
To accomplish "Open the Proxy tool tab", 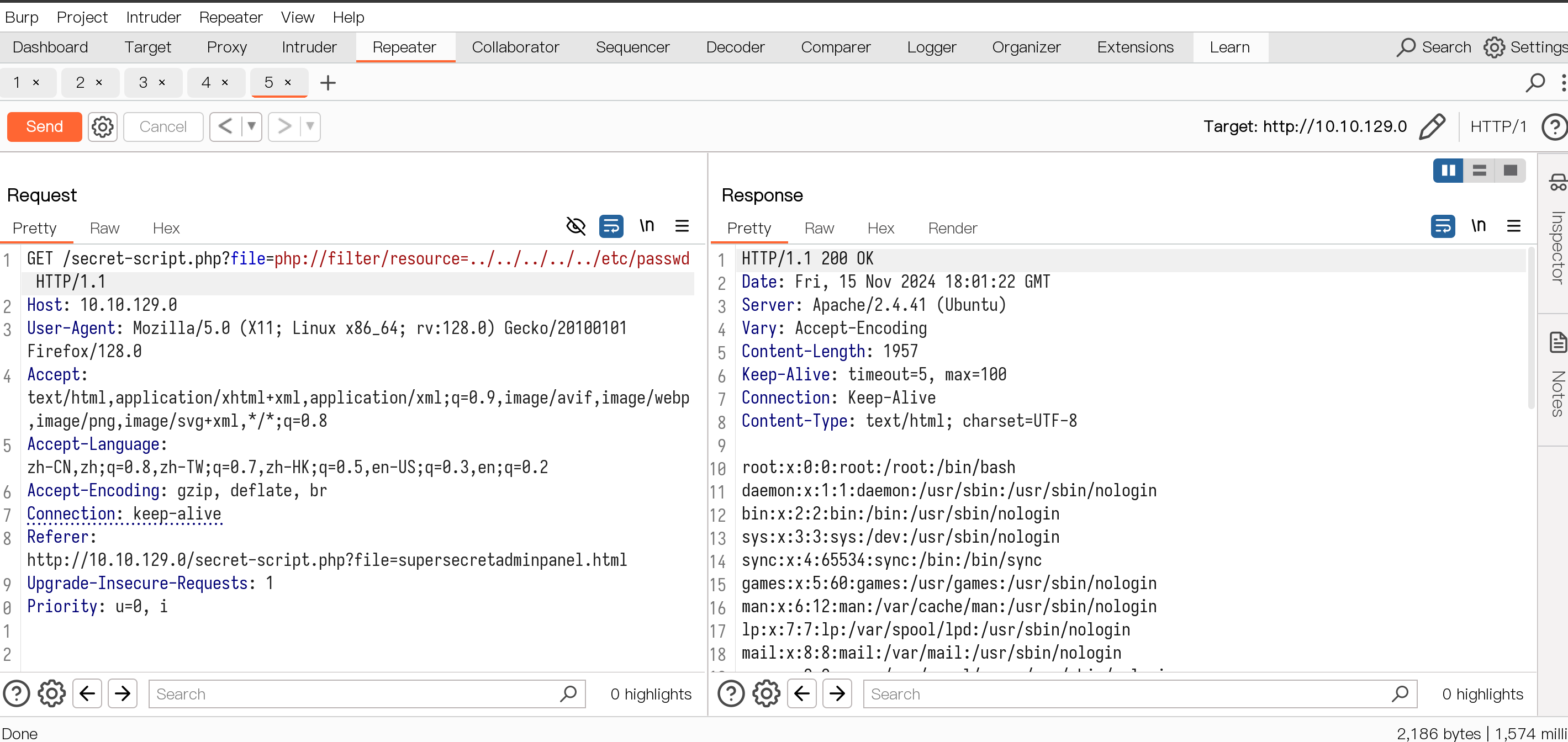I will click(226, 47).
